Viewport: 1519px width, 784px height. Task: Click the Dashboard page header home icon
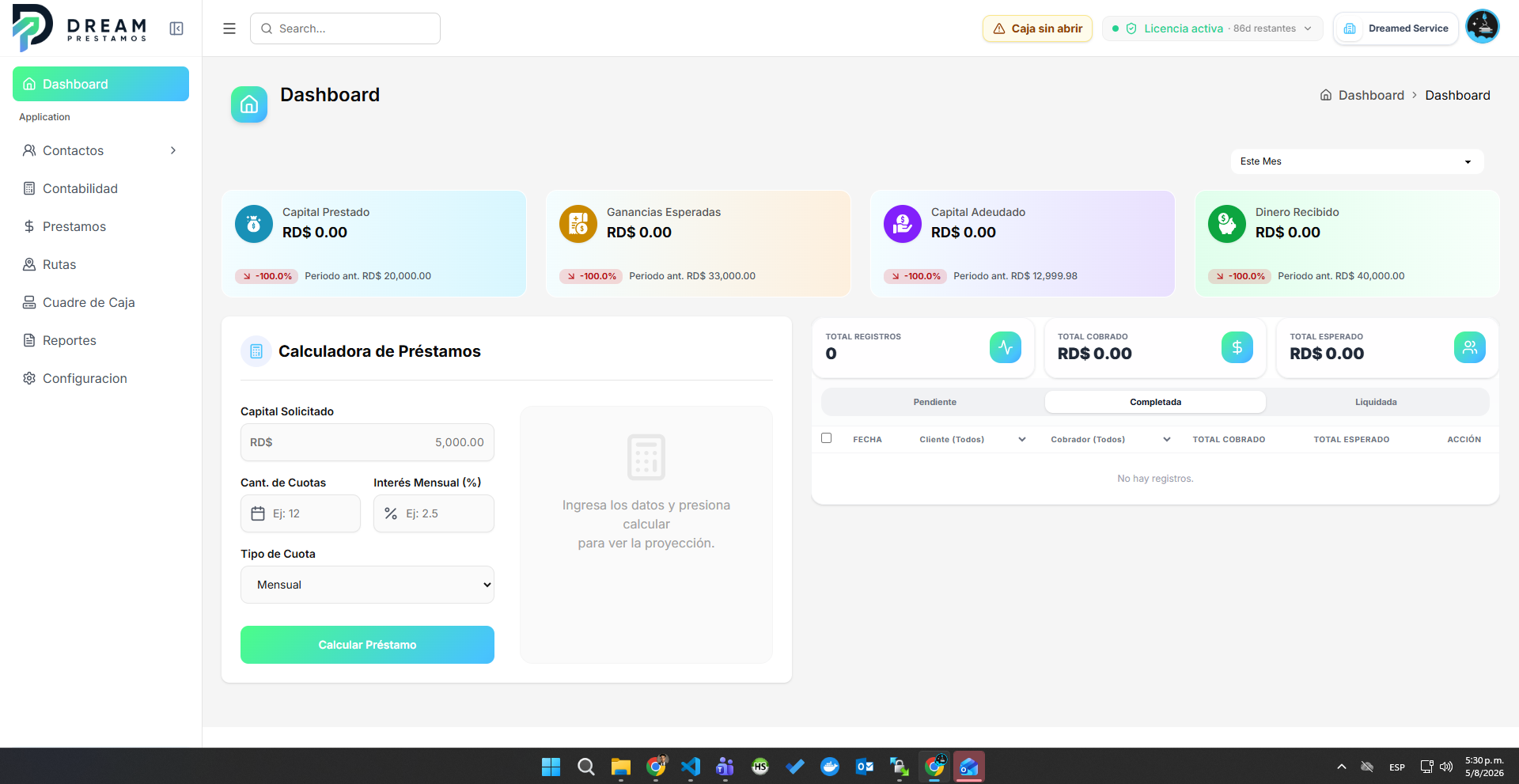tap(249, 104)
